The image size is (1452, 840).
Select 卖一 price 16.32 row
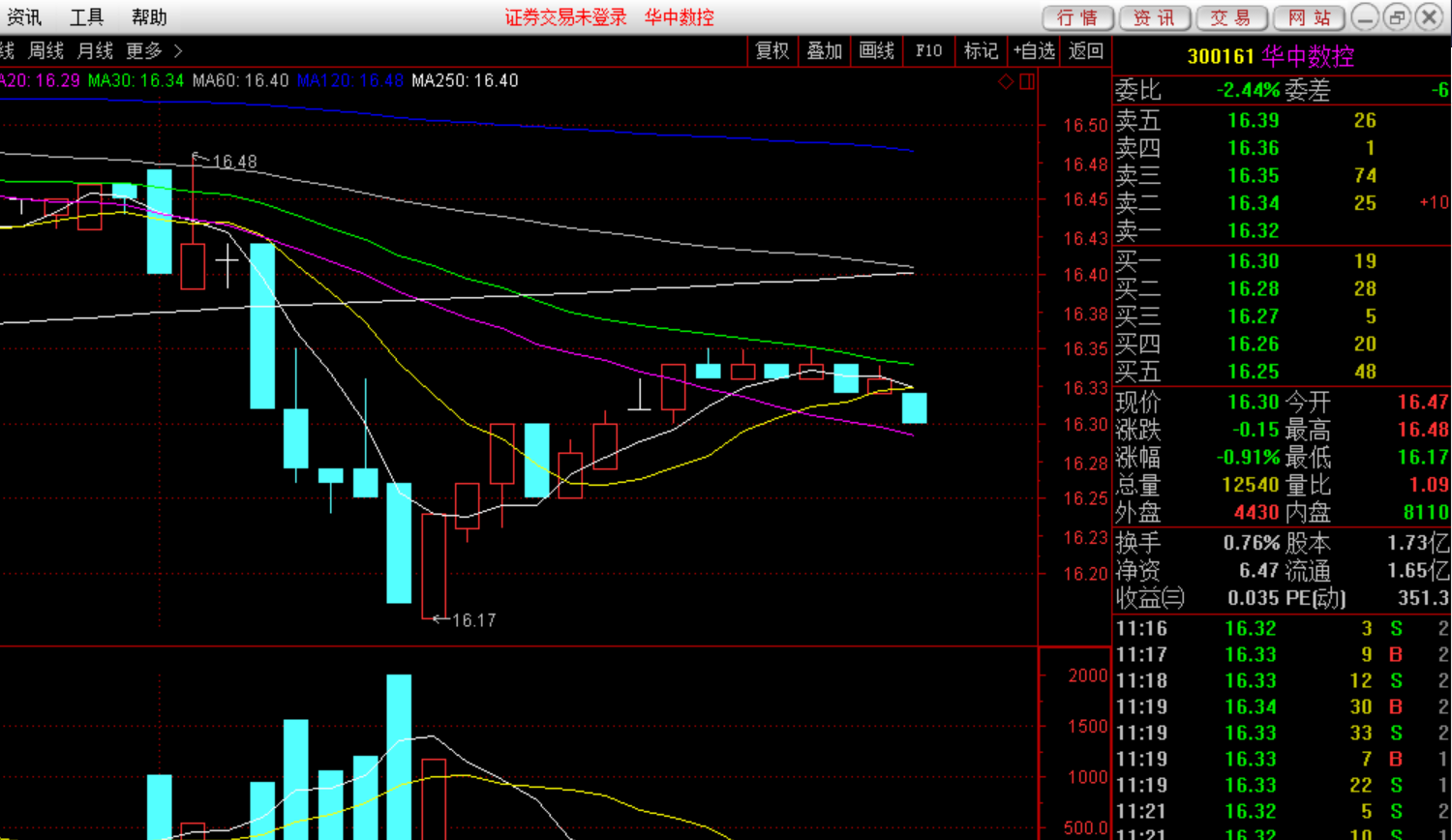coord(1282,231)
